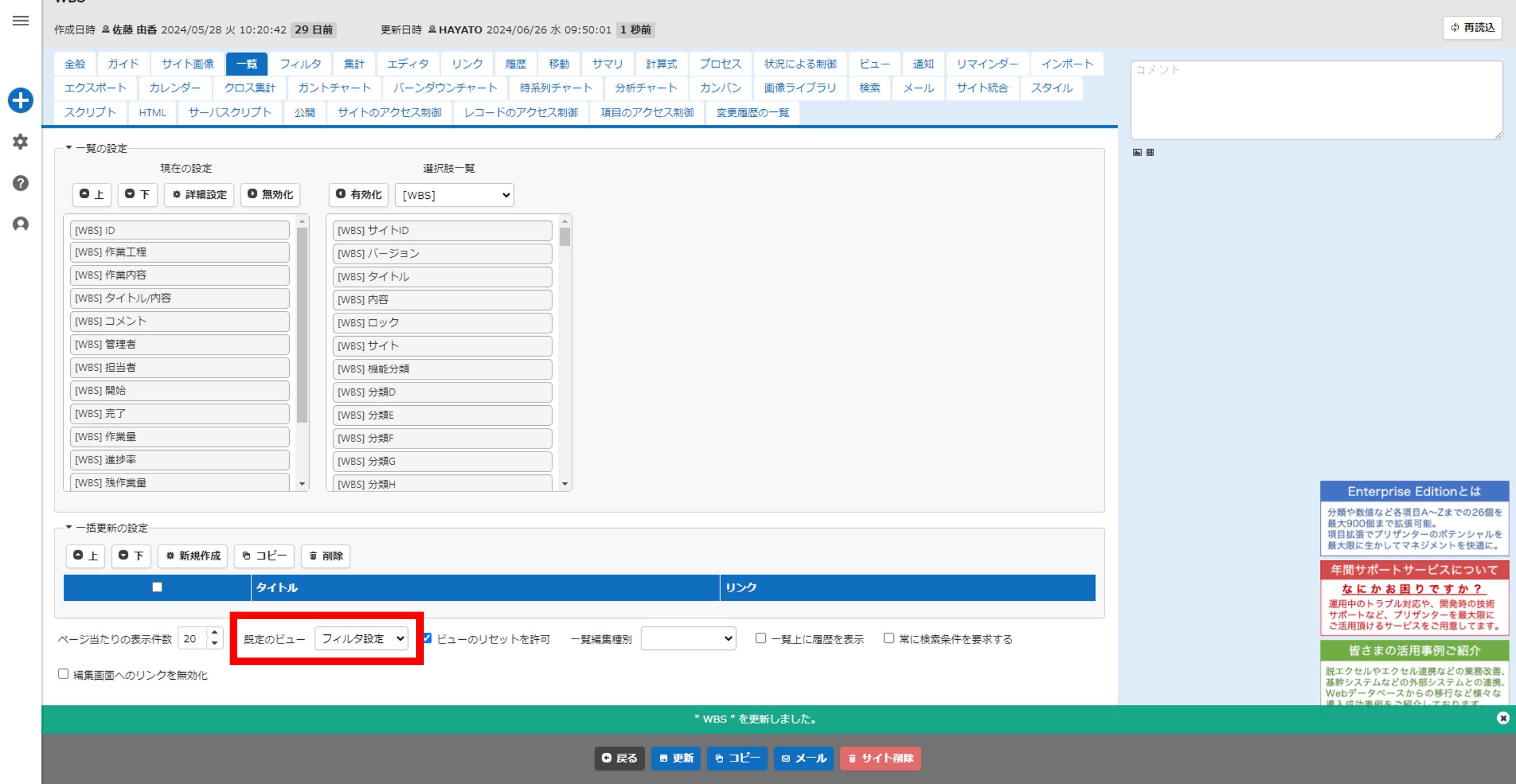Click the red サイト削除 button

pos(880,758)
